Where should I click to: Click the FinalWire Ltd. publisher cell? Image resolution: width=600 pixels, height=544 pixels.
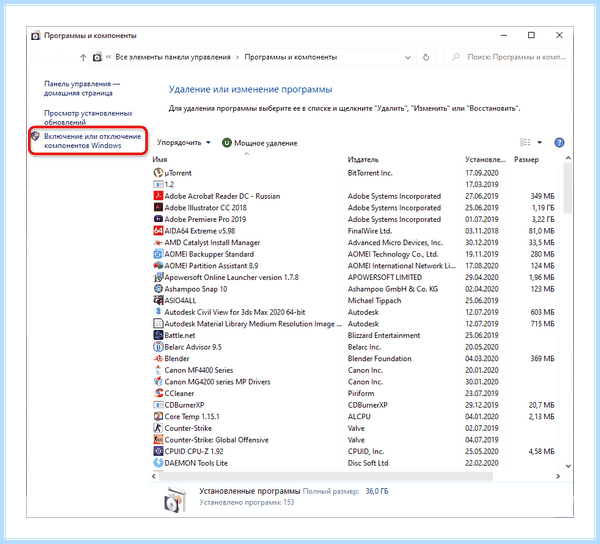tap(370, 231)
